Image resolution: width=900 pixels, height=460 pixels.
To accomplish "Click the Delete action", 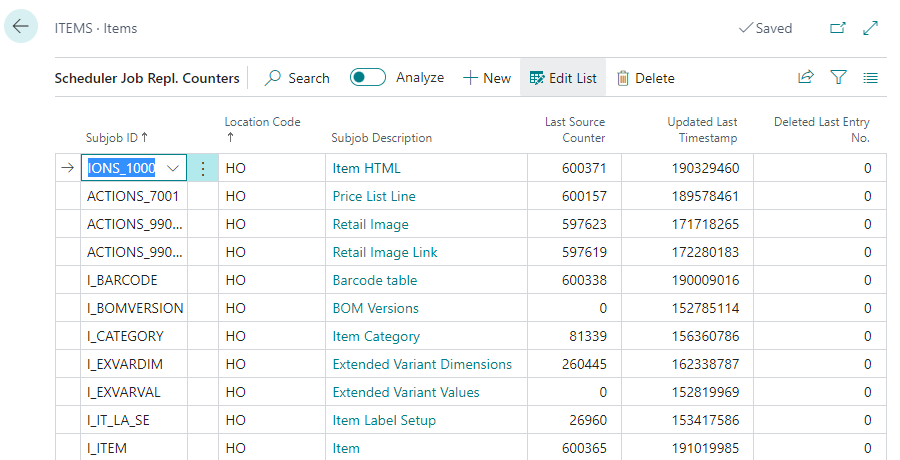I will click(645, 78).
